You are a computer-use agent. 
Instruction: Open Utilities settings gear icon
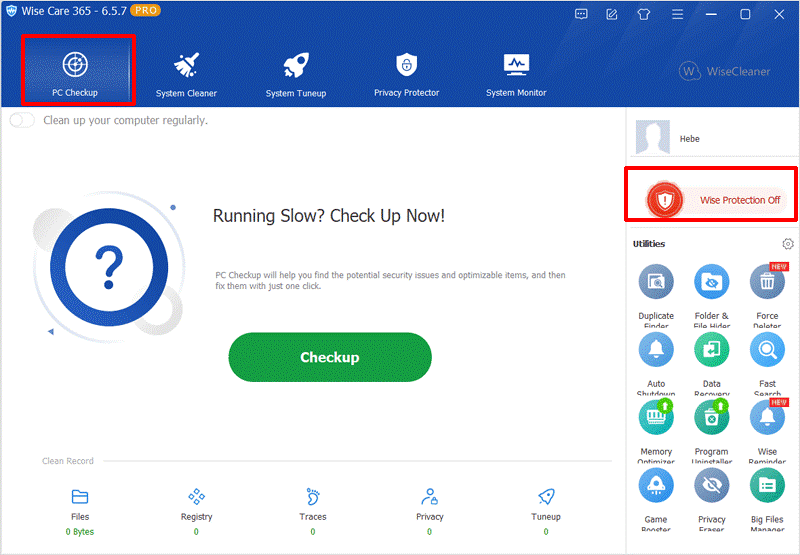tap(788, 244)
